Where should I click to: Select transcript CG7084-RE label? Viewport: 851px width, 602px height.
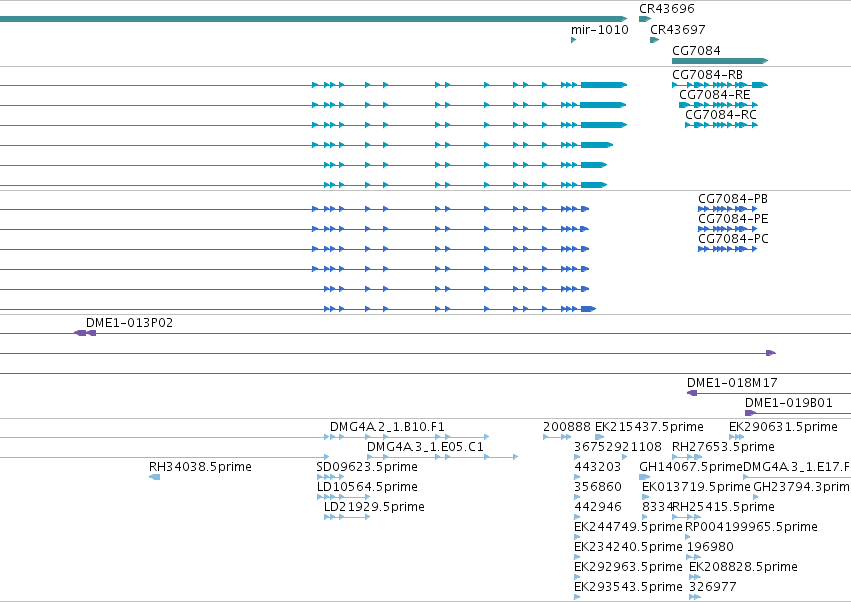[x=715, y=94]
